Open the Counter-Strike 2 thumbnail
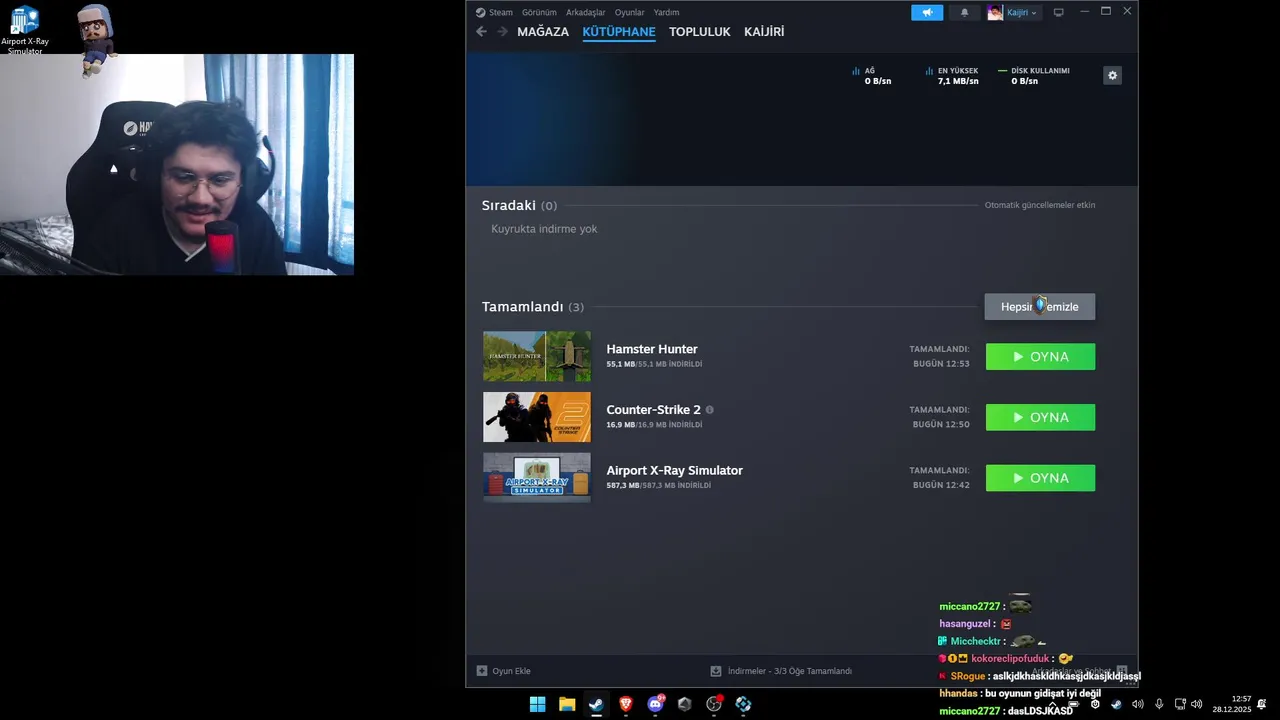The width and height of the screenshot is (1280, 720). (x=537, y=417)
